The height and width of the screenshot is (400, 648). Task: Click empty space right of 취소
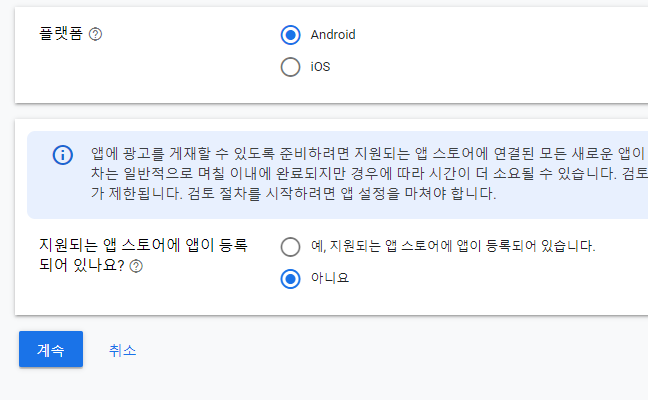[x=372, y=350]
